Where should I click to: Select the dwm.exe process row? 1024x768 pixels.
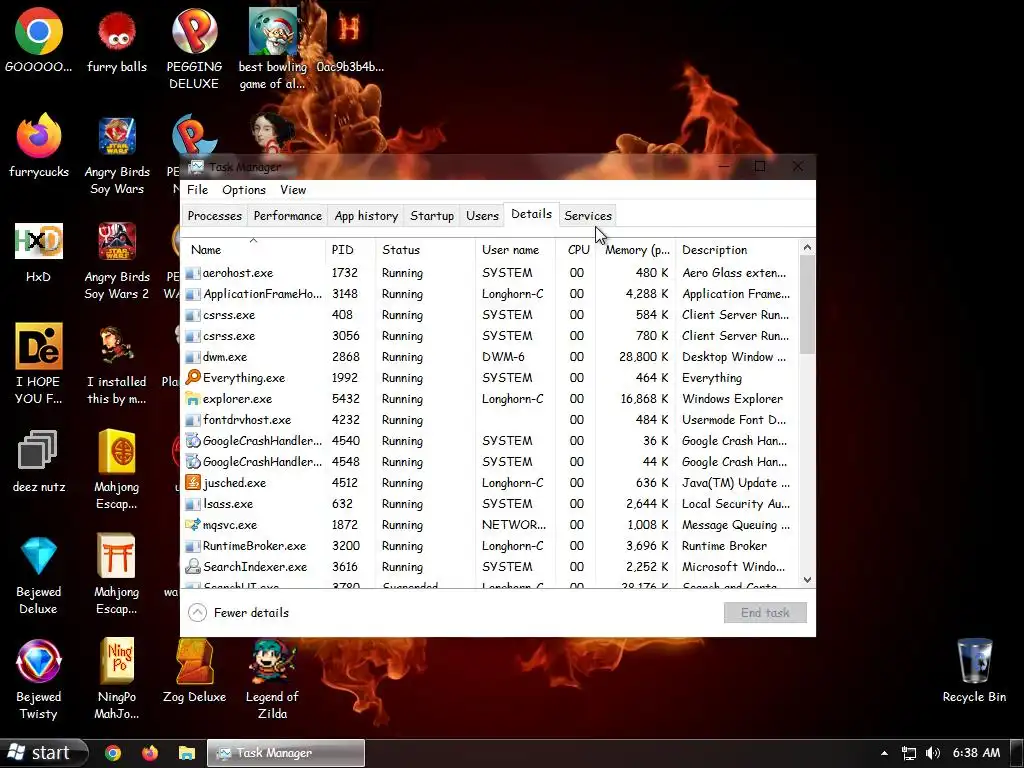pos(490,357)
